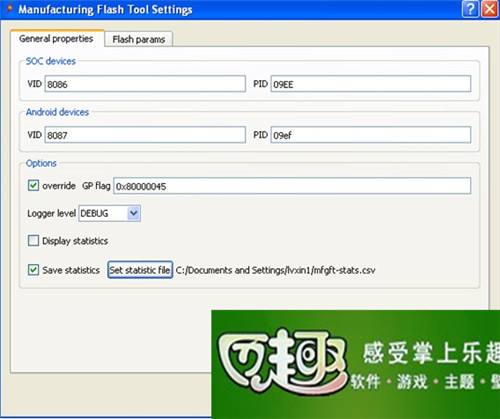Viewport: 500px width, 419px height.
Task: Click the flash tool title bar icon
Action: [x=9, y=9]
